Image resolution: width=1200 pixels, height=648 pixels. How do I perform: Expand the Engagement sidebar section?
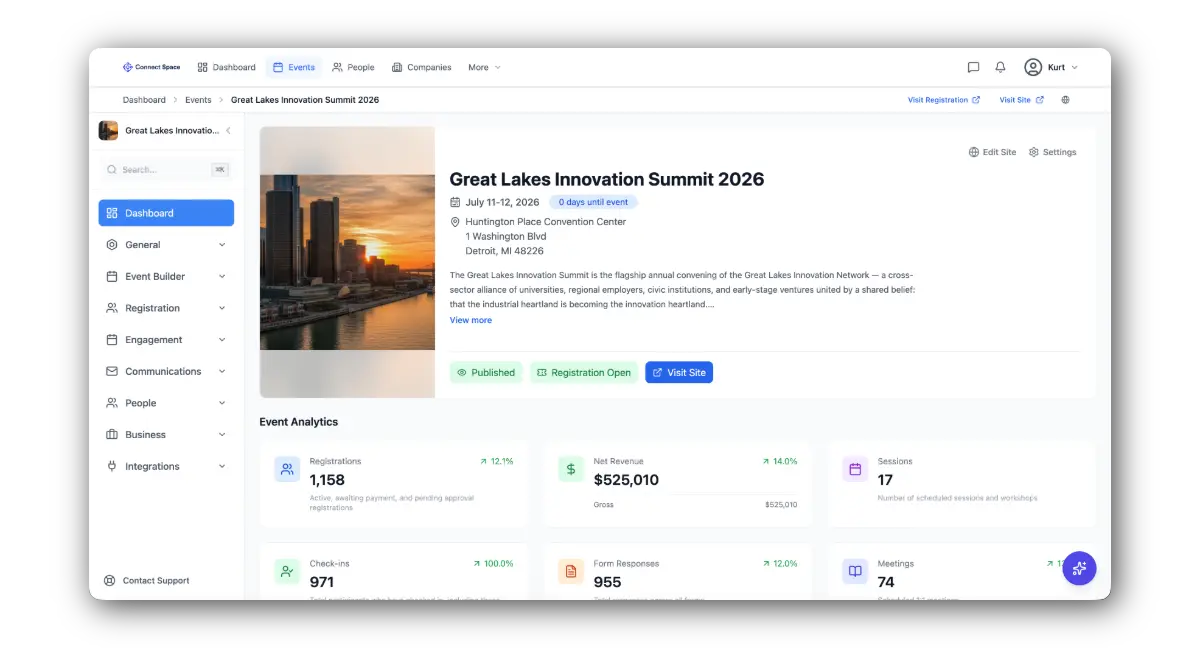click(166, 340)
